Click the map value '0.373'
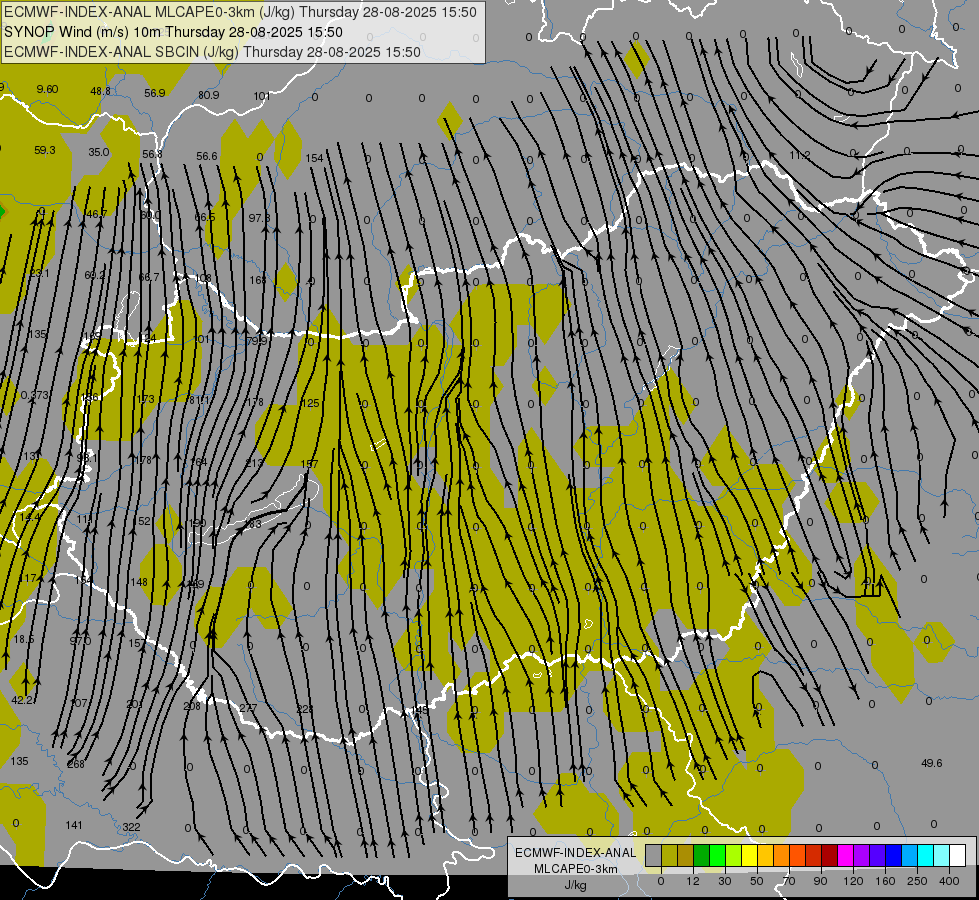 34,395
